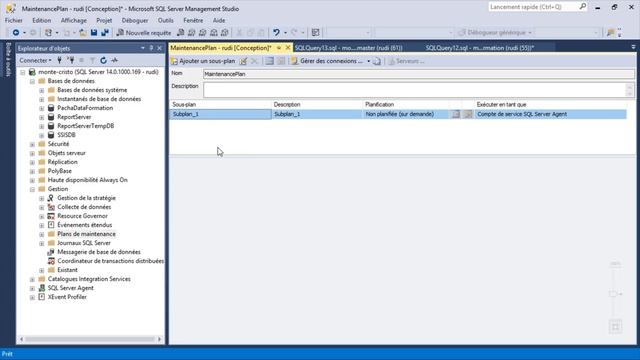Viewport: 640px width, 360px height.
Task: Click the Save All icon in the toolbar
Action: pos(105,32)
